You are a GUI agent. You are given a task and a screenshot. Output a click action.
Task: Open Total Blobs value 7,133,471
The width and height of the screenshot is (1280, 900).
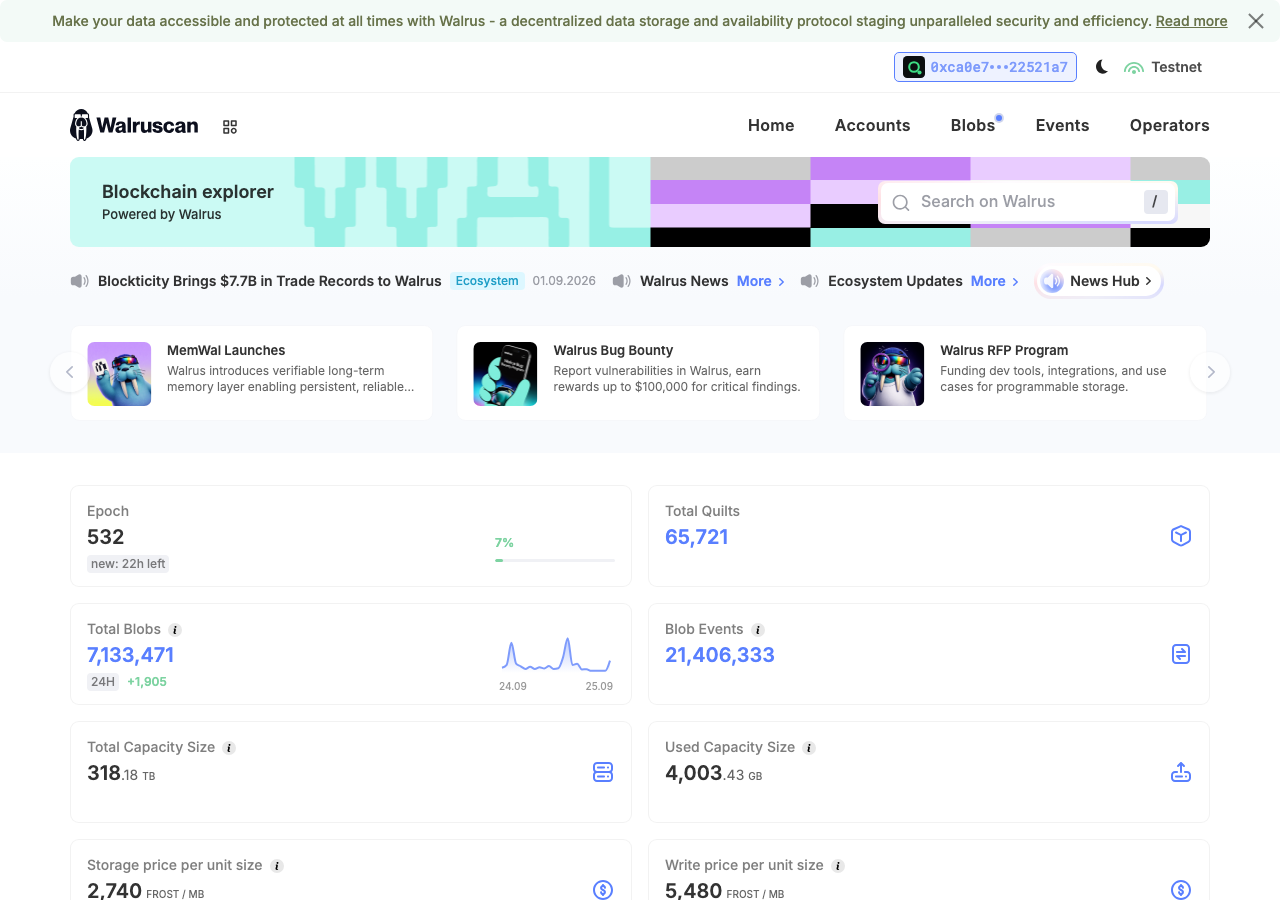pyautogui.click(x=131, y=655)
